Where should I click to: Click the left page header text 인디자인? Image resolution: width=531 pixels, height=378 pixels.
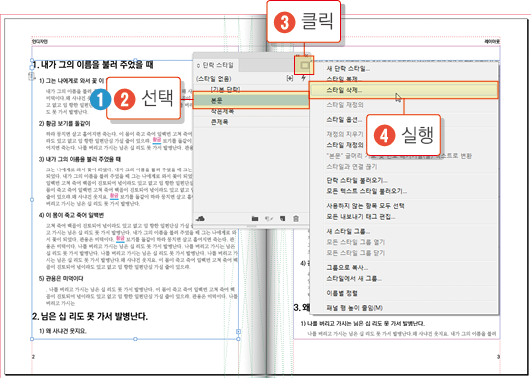pyautogui.click(x=40, y=41)
